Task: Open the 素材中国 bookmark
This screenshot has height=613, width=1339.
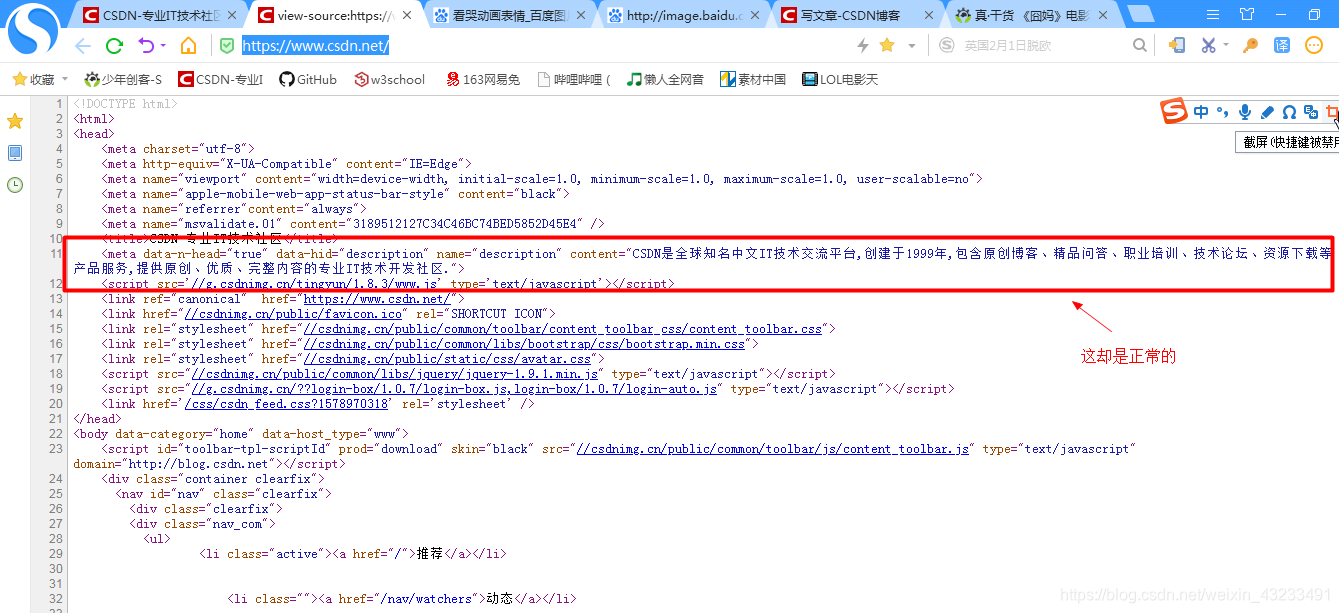Action: (x=753, y=79)
